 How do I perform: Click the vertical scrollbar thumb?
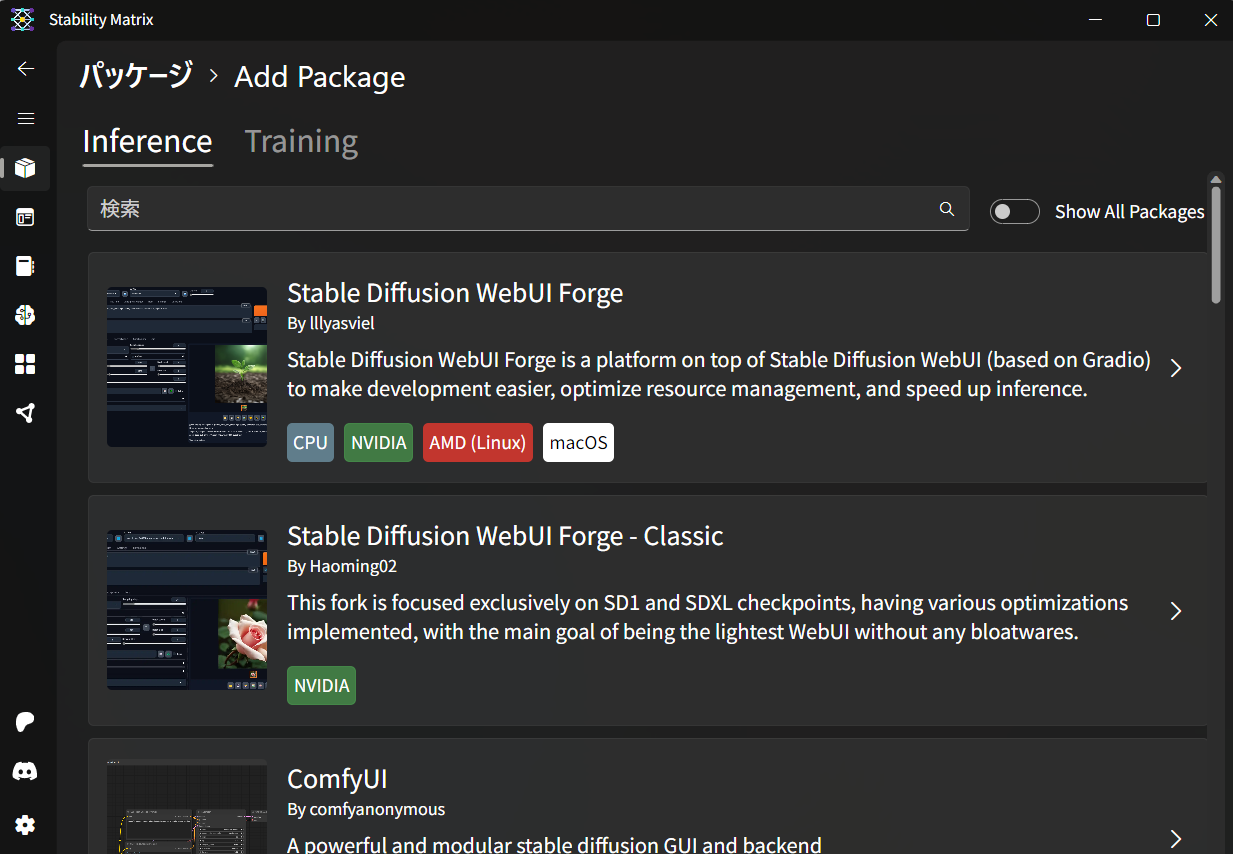pos(1216,244)
